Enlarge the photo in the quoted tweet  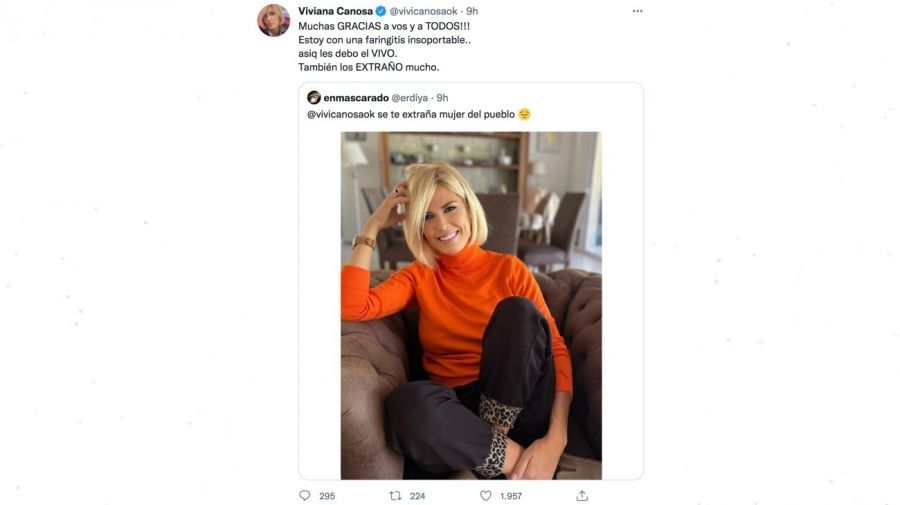coord(471,305)
